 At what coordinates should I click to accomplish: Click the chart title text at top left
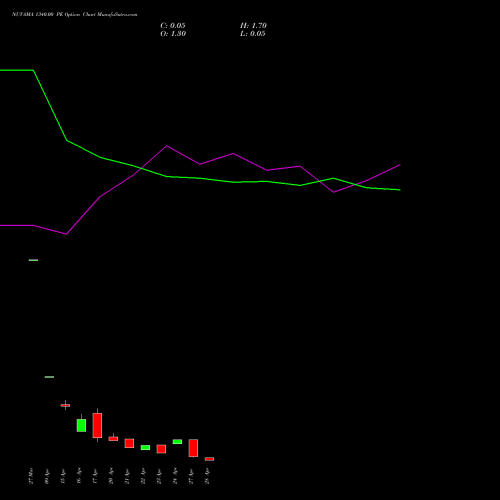(74, 14)
